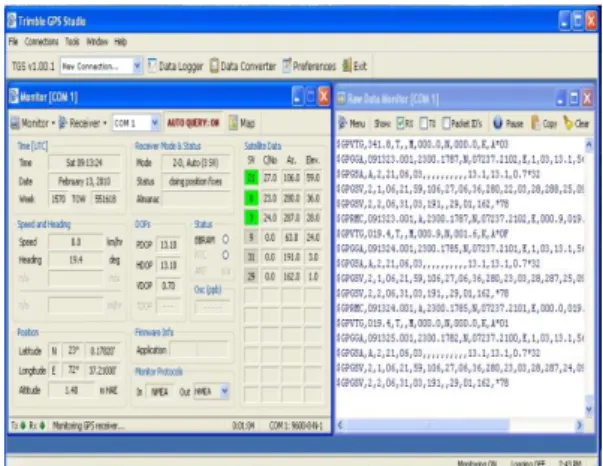Click the horizontal scrollbar left arrow
Screen dimensions: 603x466
[x=340, y=425]
